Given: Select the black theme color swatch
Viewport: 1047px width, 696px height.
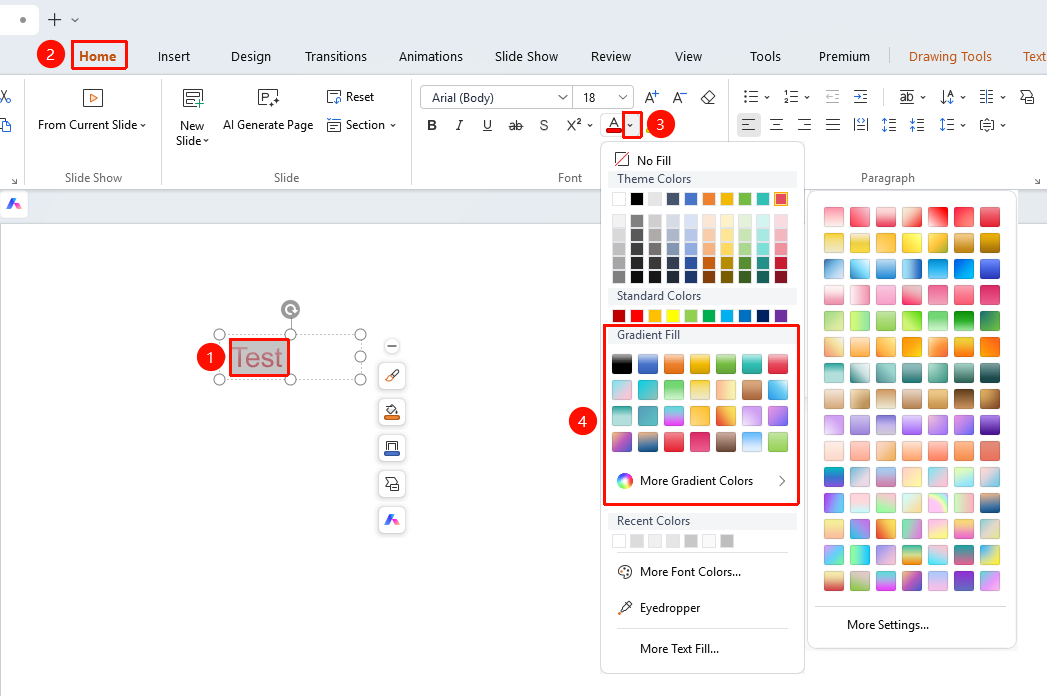Looking at the screenshot, I should [637, 199].
